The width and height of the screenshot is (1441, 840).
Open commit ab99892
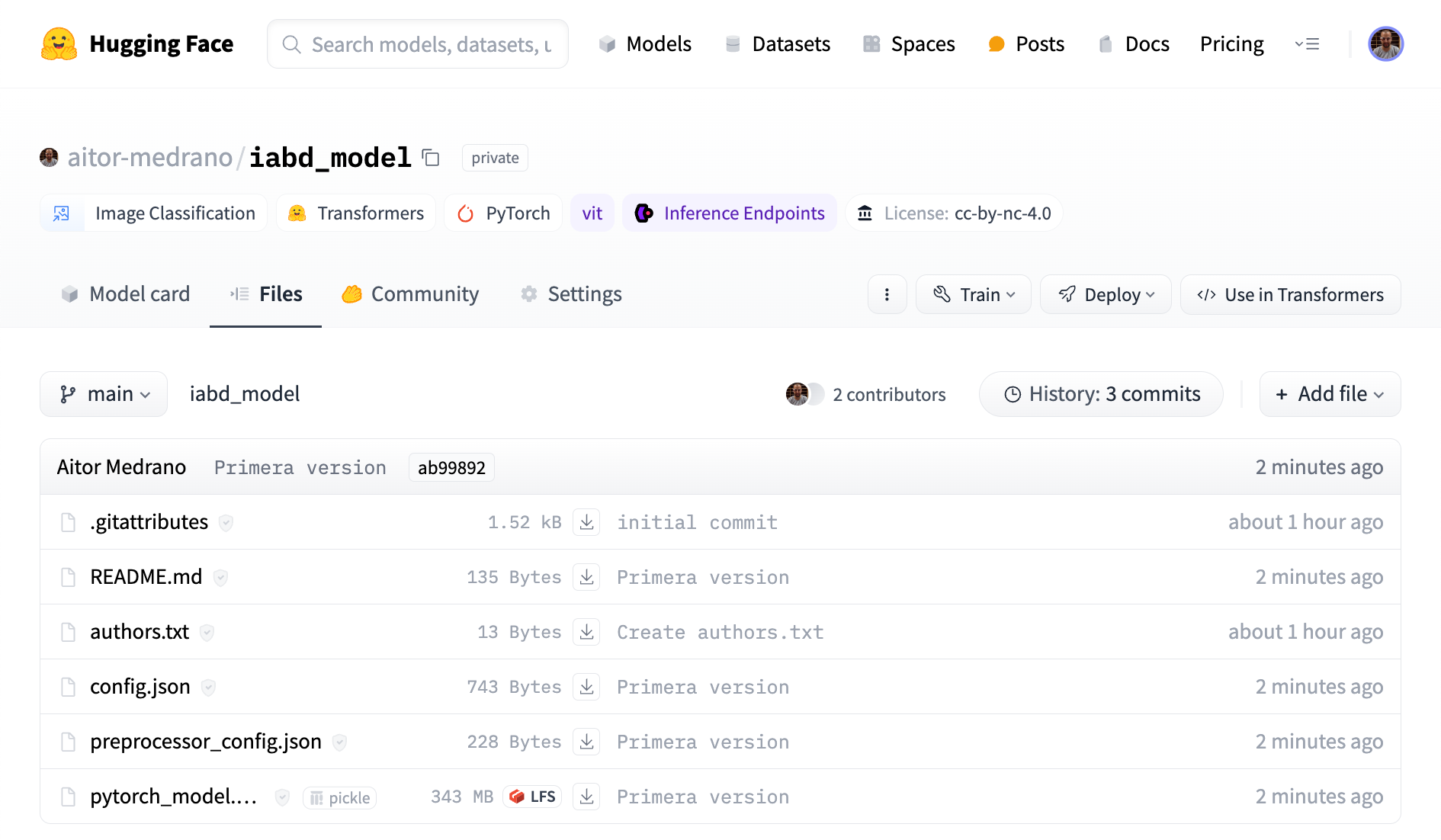(451, 467)
